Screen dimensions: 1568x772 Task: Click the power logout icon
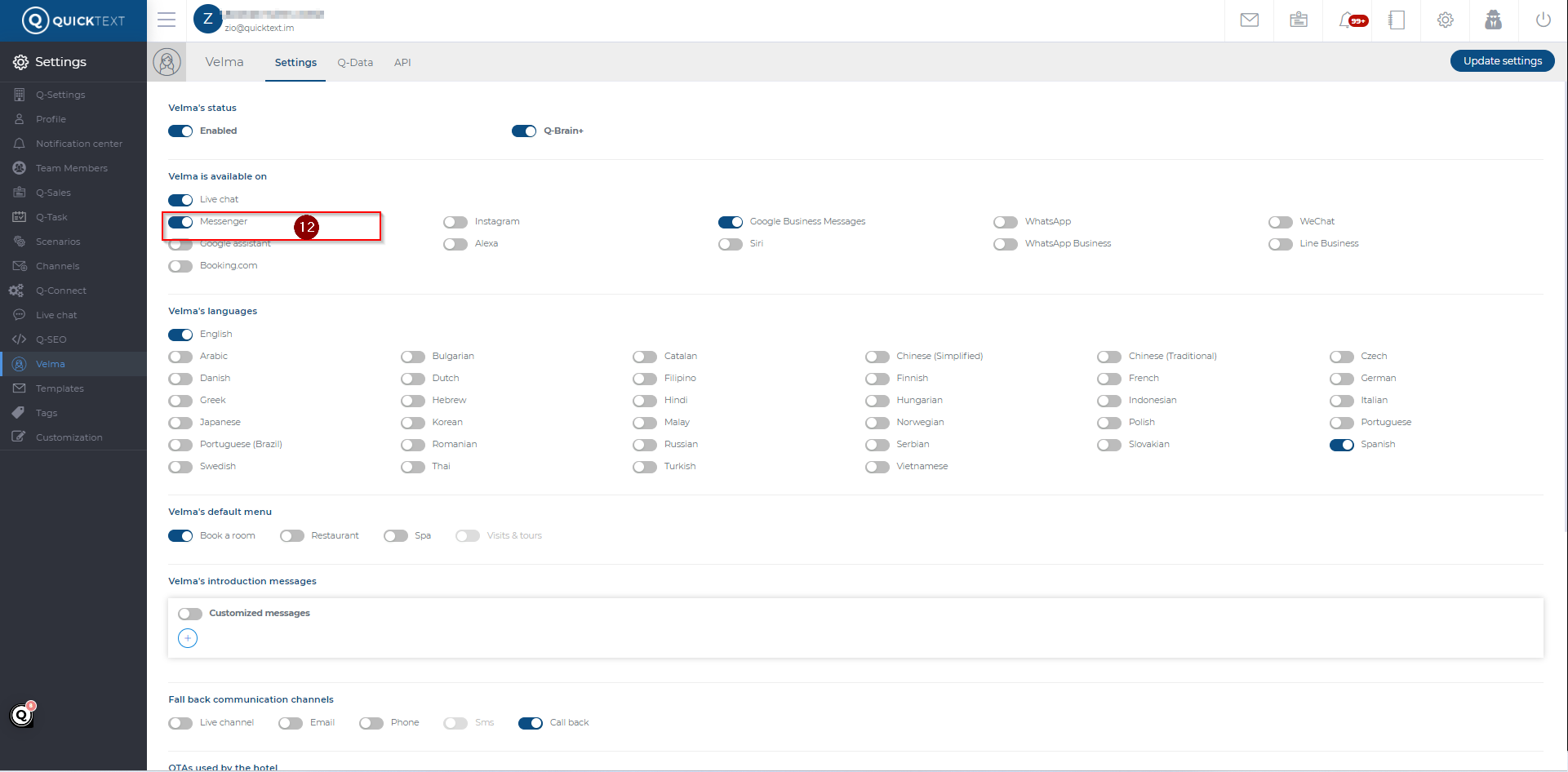(1543, 20)
